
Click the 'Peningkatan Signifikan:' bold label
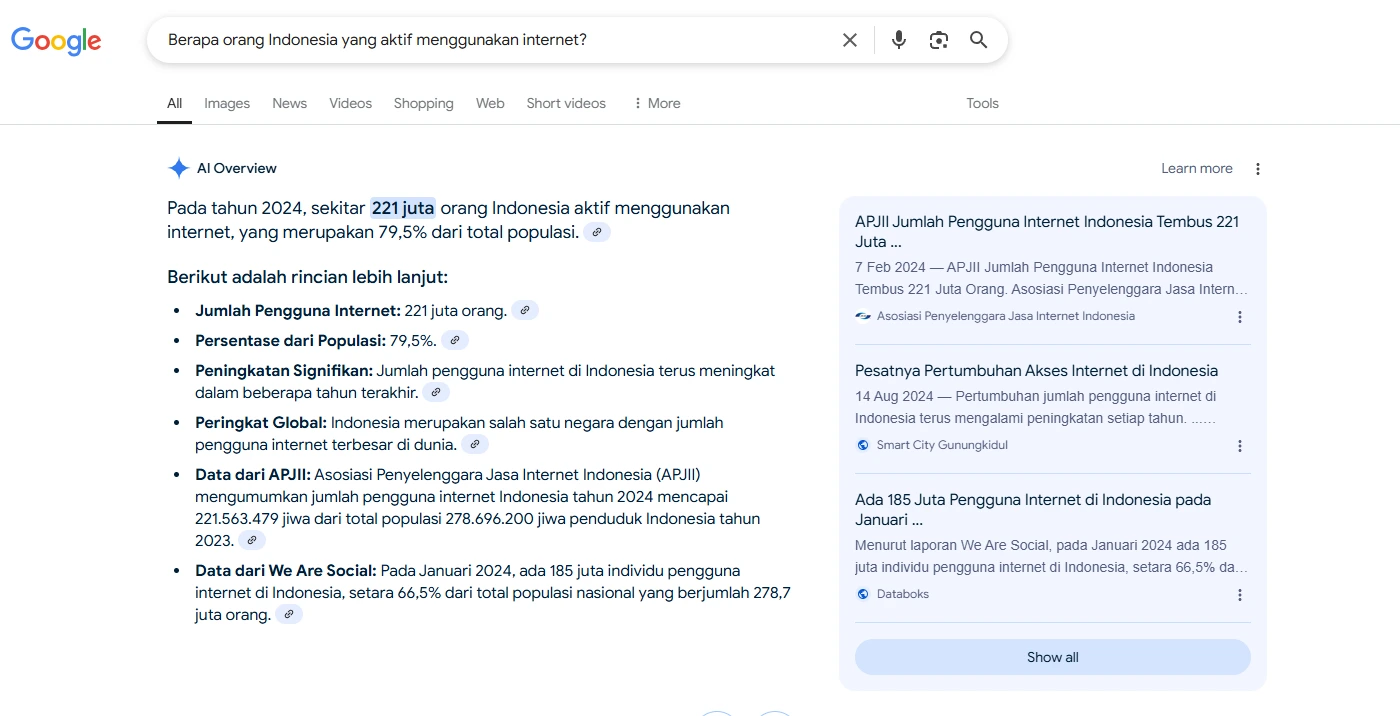pyautogui.click(x=284, y=370)
